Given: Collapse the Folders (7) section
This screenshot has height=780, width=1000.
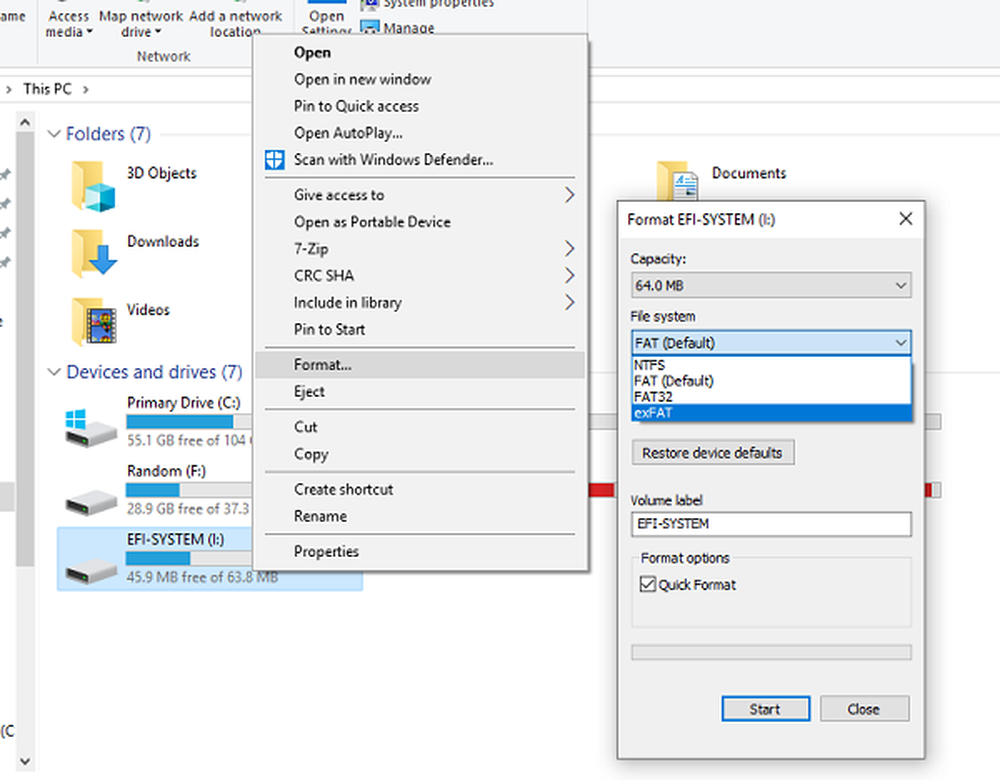Looking at the screenshot, I should pyautogui.click(x=54, y=134).
